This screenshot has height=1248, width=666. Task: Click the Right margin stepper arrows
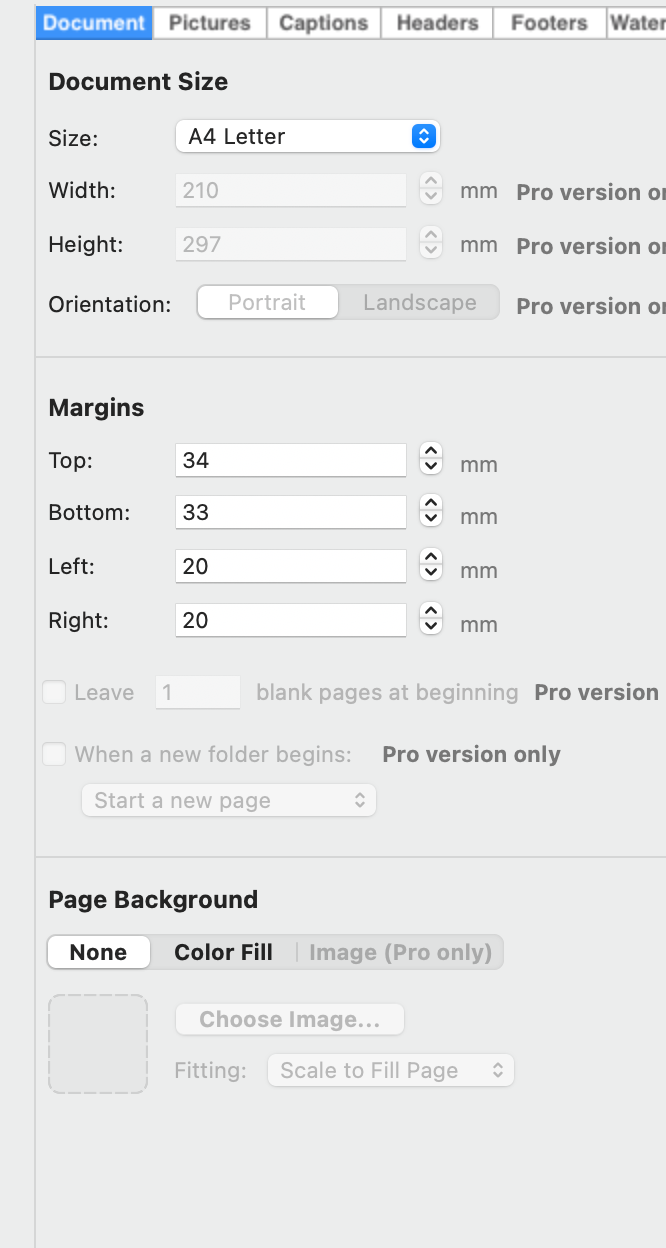[x=431, y=620]
